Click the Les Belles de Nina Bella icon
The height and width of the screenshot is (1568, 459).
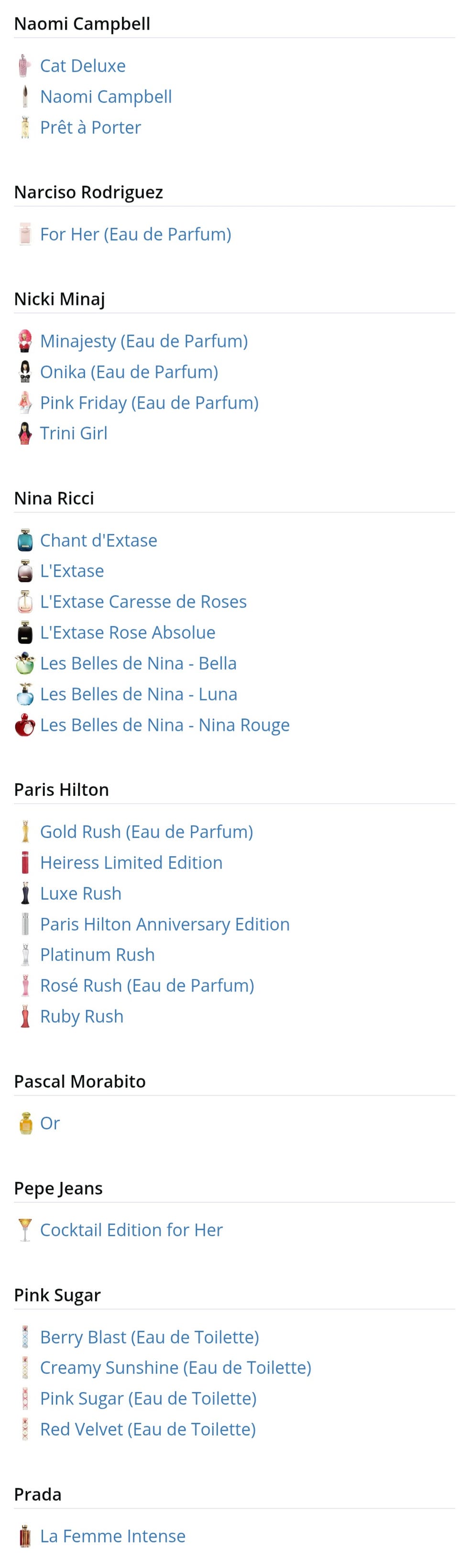[x=25, y=664]
